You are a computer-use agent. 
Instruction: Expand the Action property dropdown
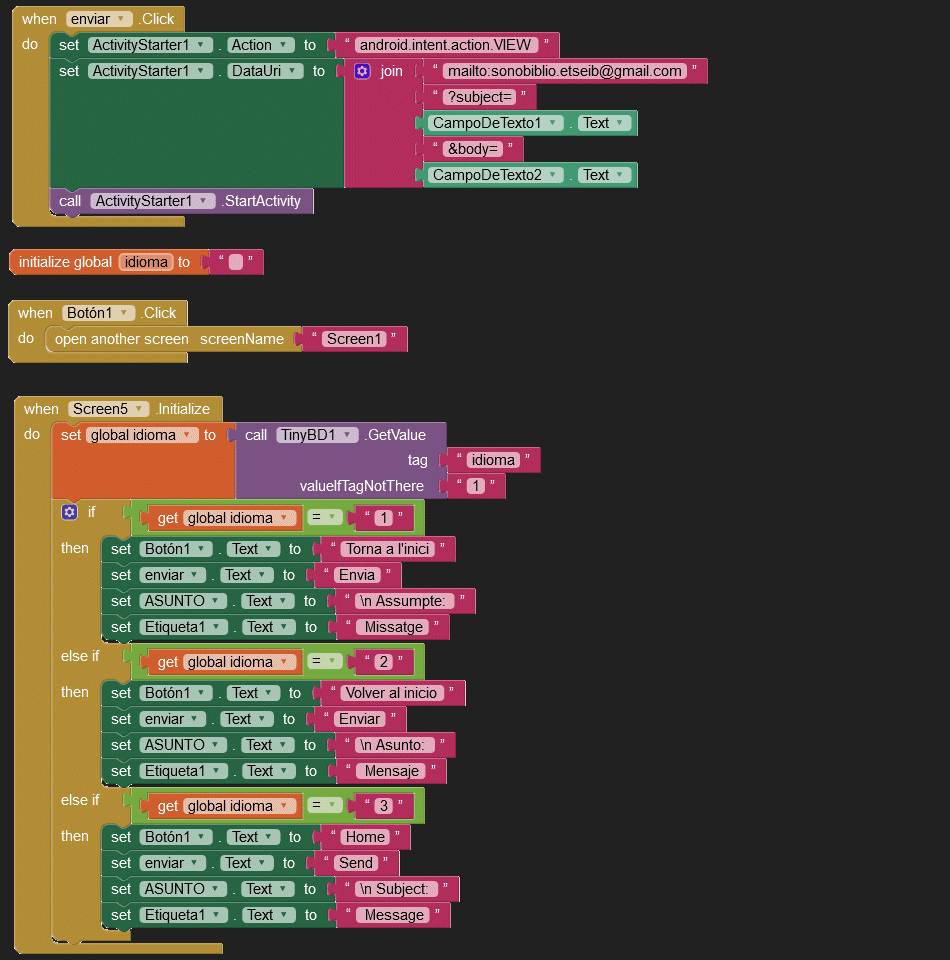tap(285, 45)
